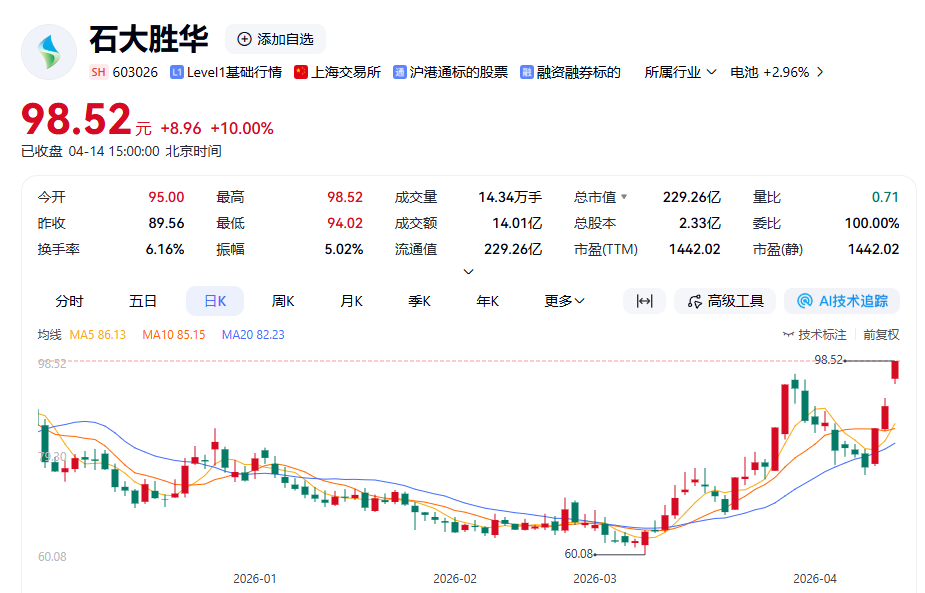Click the 沪港通标的股票 tag icon
This screenshot has height=593, width=925.
coord(400,72)
